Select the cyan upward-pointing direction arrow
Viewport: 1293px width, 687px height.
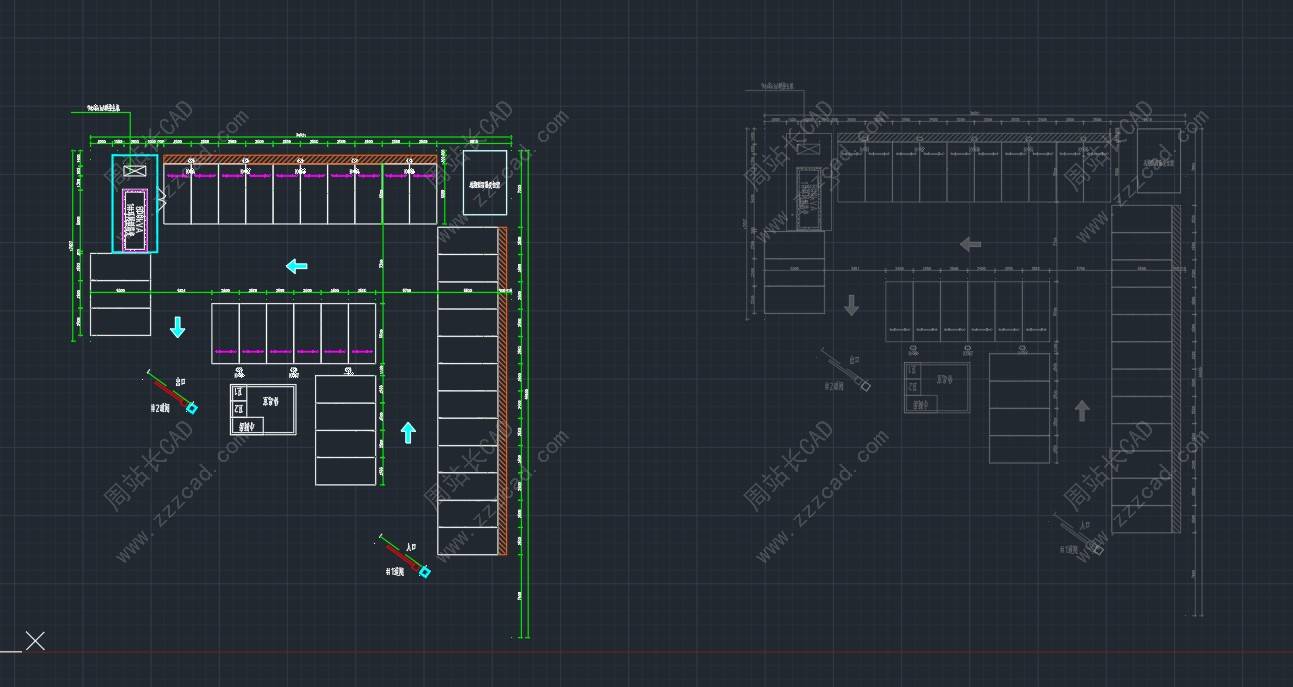[x=408, y=432]
